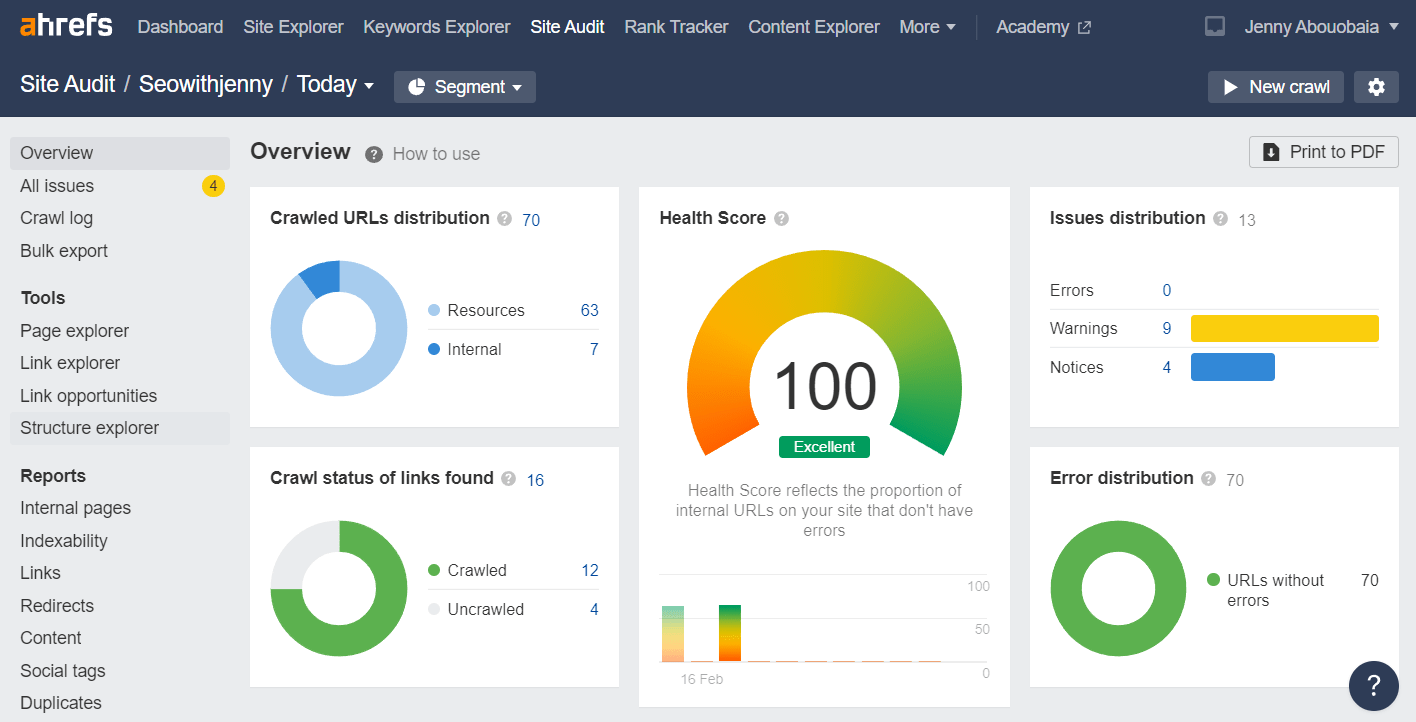This screenshot has height=722, width=1416.
Task: Open Structure explorer in the sidebar
Action: 89,428
